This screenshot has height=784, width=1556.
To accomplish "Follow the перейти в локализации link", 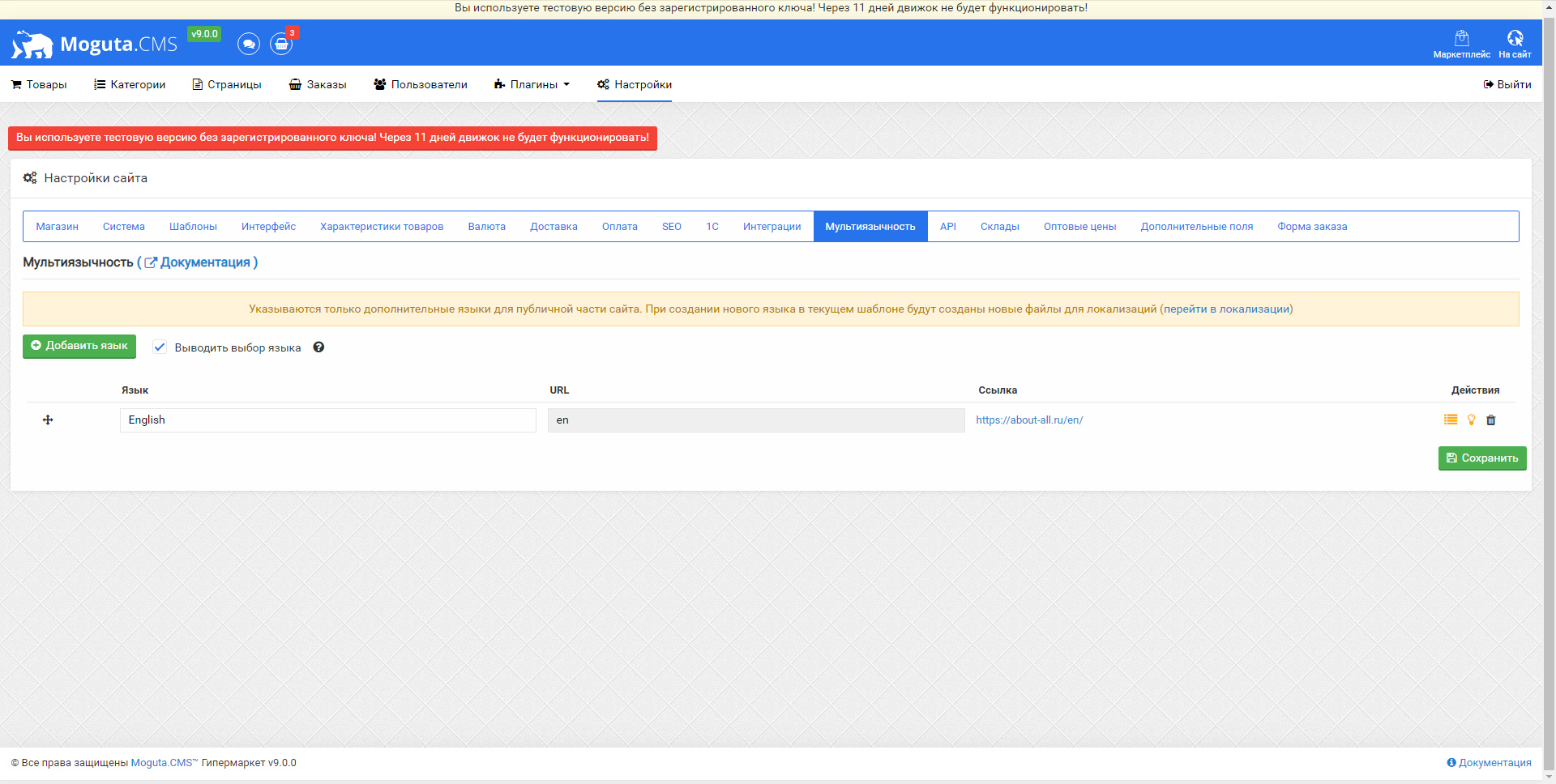I will (1226, 309).
